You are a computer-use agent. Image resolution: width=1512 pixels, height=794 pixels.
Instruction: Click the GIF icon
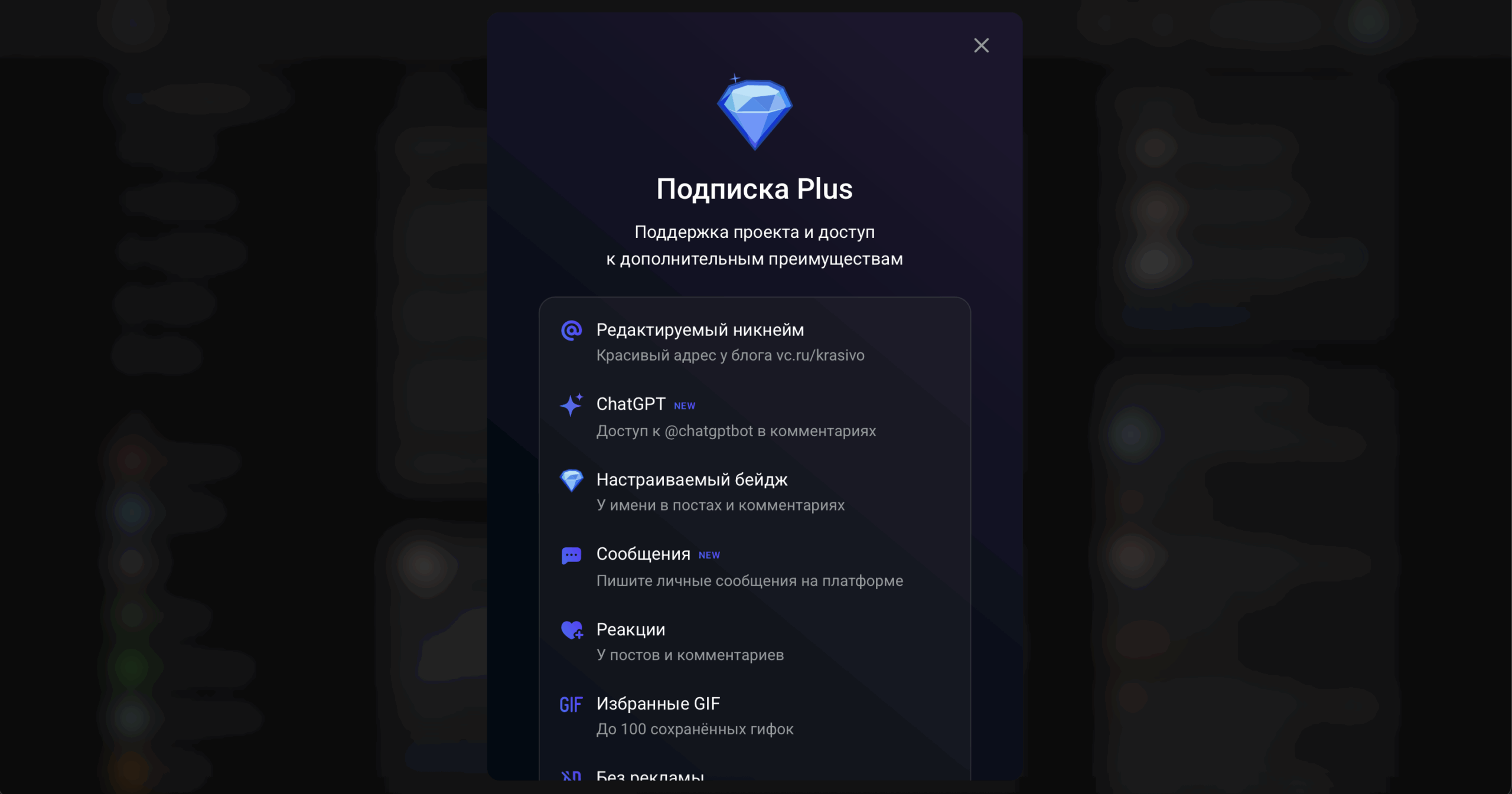(x=571, y=705)
